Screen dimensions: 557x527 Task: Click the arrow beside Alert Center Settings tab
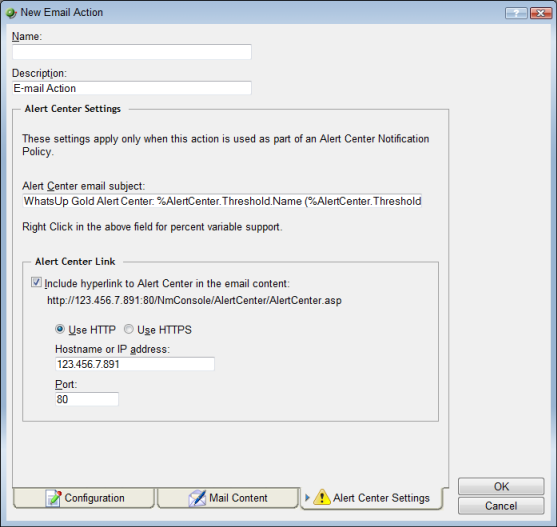(x=307, y=498)
